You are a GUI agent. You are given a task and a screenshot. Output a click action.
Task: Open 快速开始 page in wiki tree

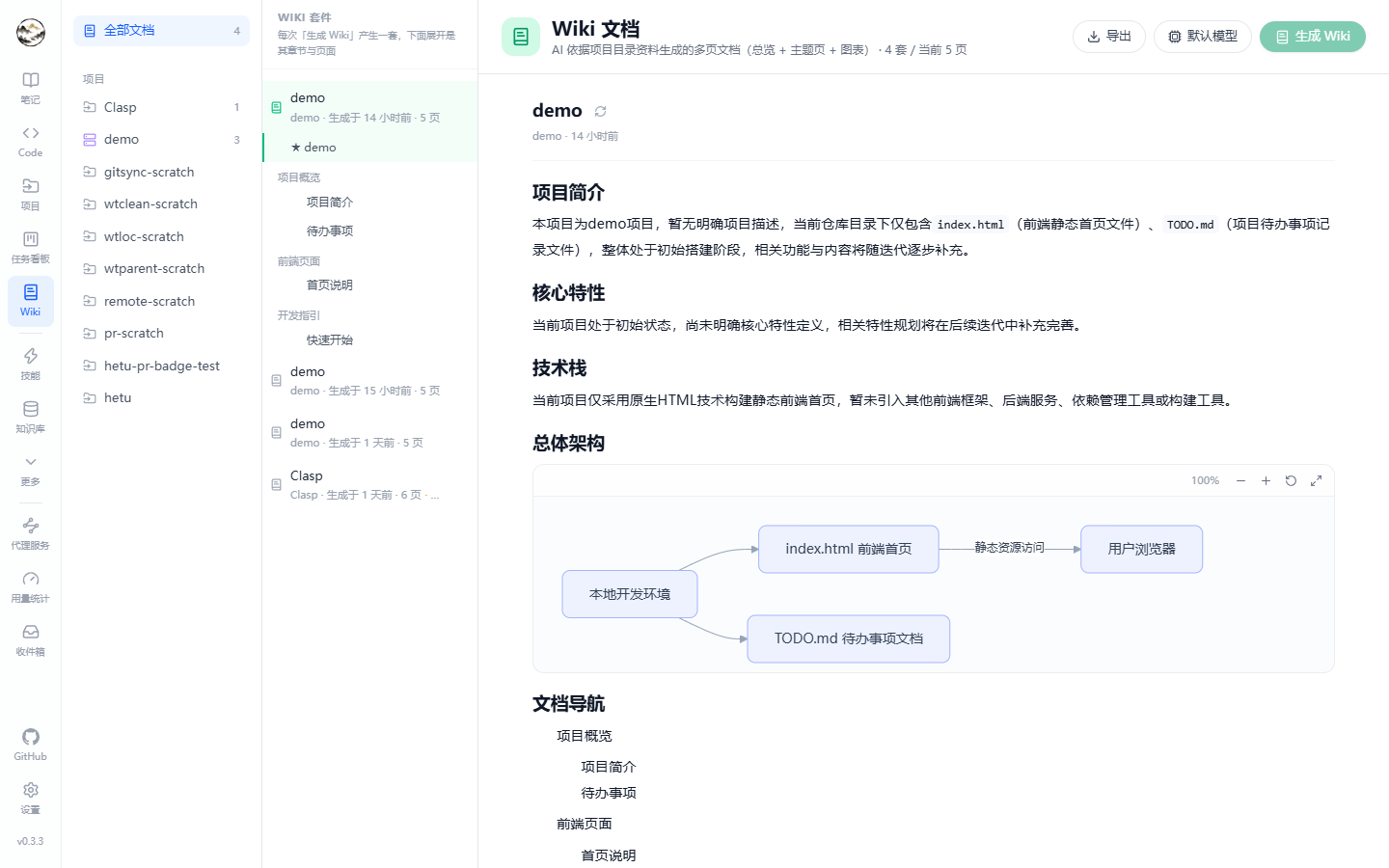tap(330, 340)
